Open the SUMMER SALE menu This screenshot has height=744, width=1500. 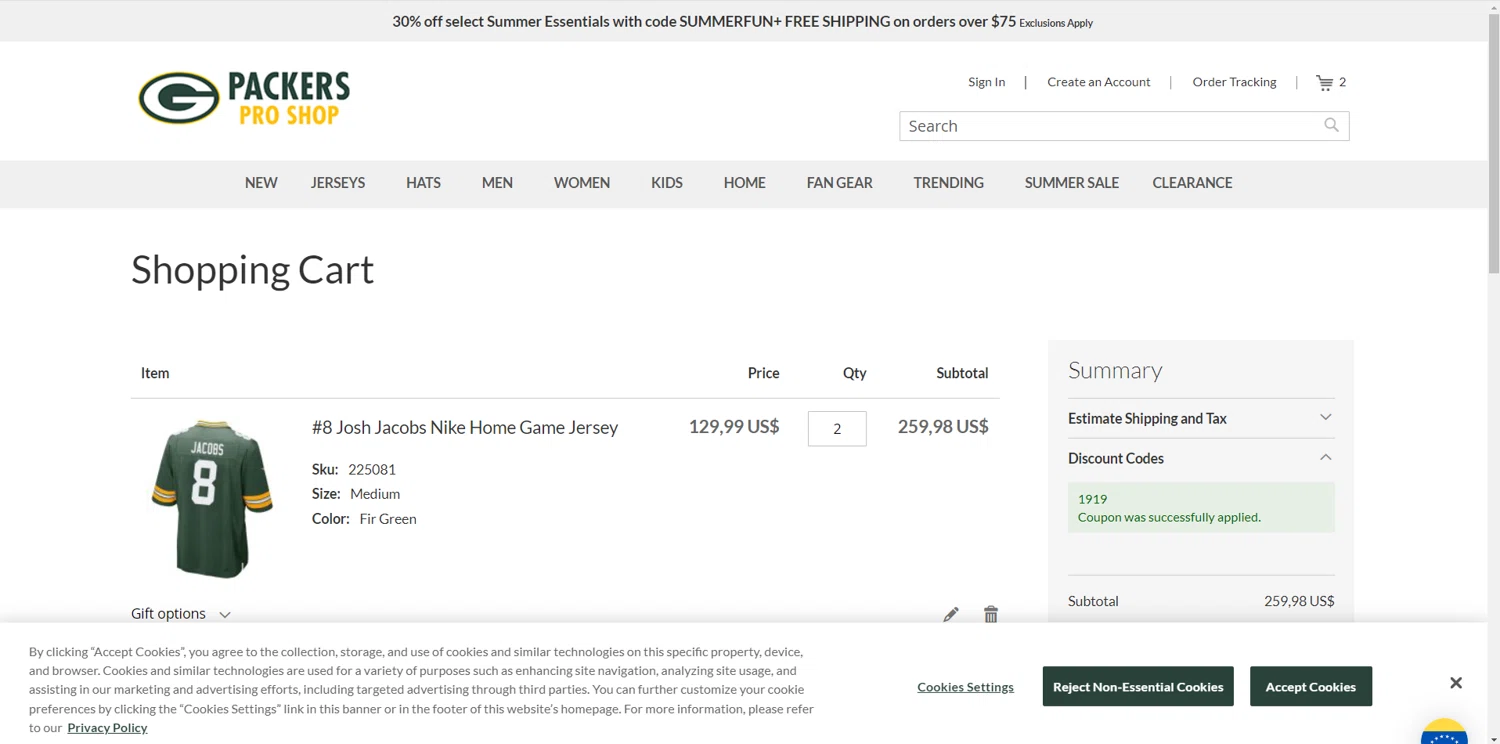coord(1072,183)
